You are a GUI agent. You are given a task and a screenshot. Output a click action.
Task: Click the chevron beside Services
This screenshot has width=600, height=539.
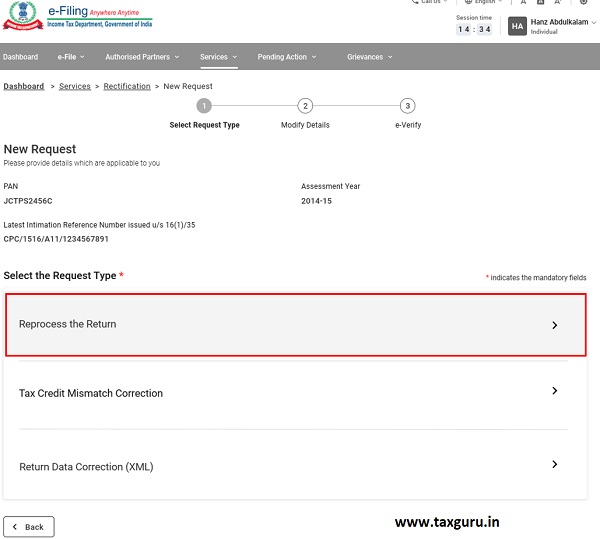click(x=235, y=57)
